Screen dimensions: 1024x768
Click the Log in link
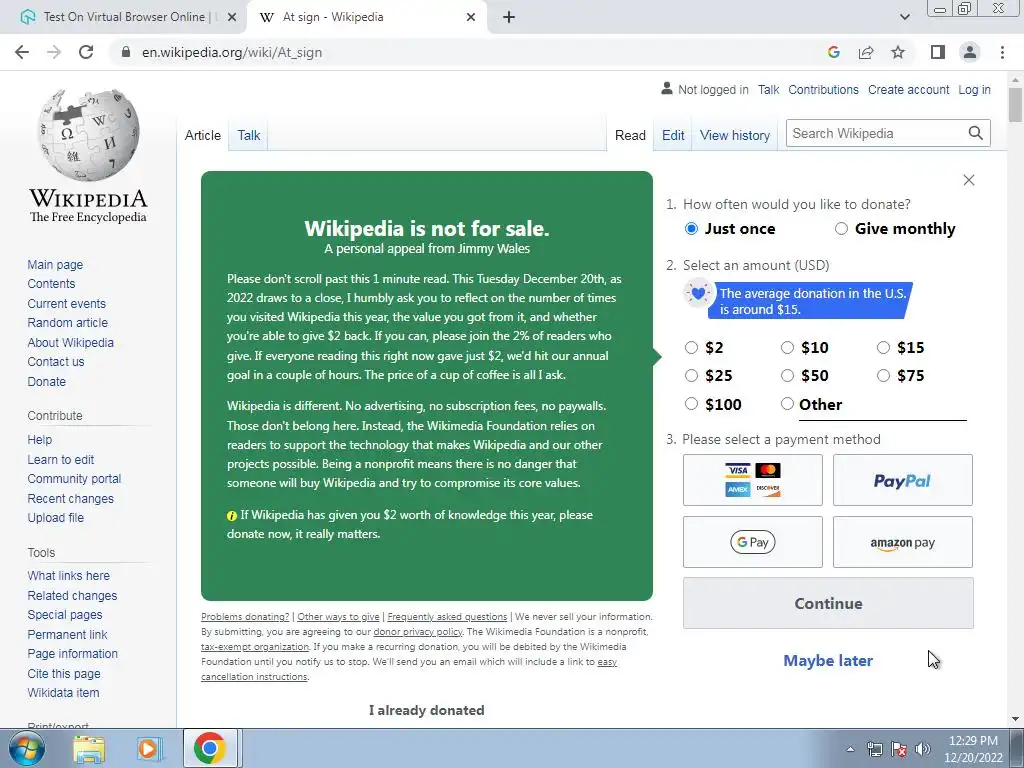pyautogui.click(x=974, y=89)
